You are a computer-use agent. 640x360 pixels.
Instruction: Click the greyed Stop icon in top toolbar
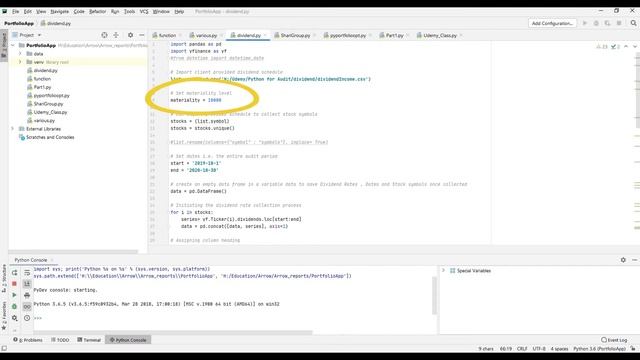tap(619, 23)
